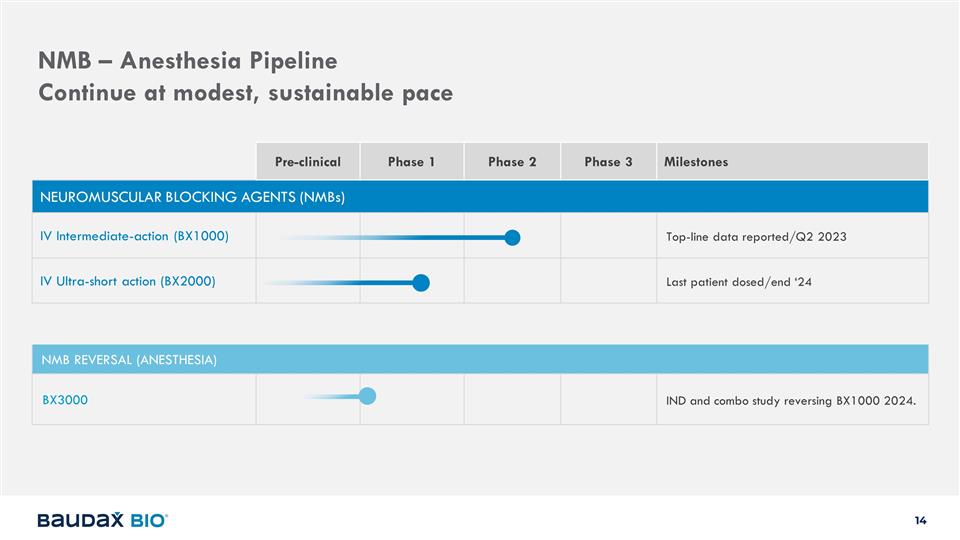This screenshot has width=960, height=540.
Task: Select the Phase 3 column header
Action: (608, 162)
